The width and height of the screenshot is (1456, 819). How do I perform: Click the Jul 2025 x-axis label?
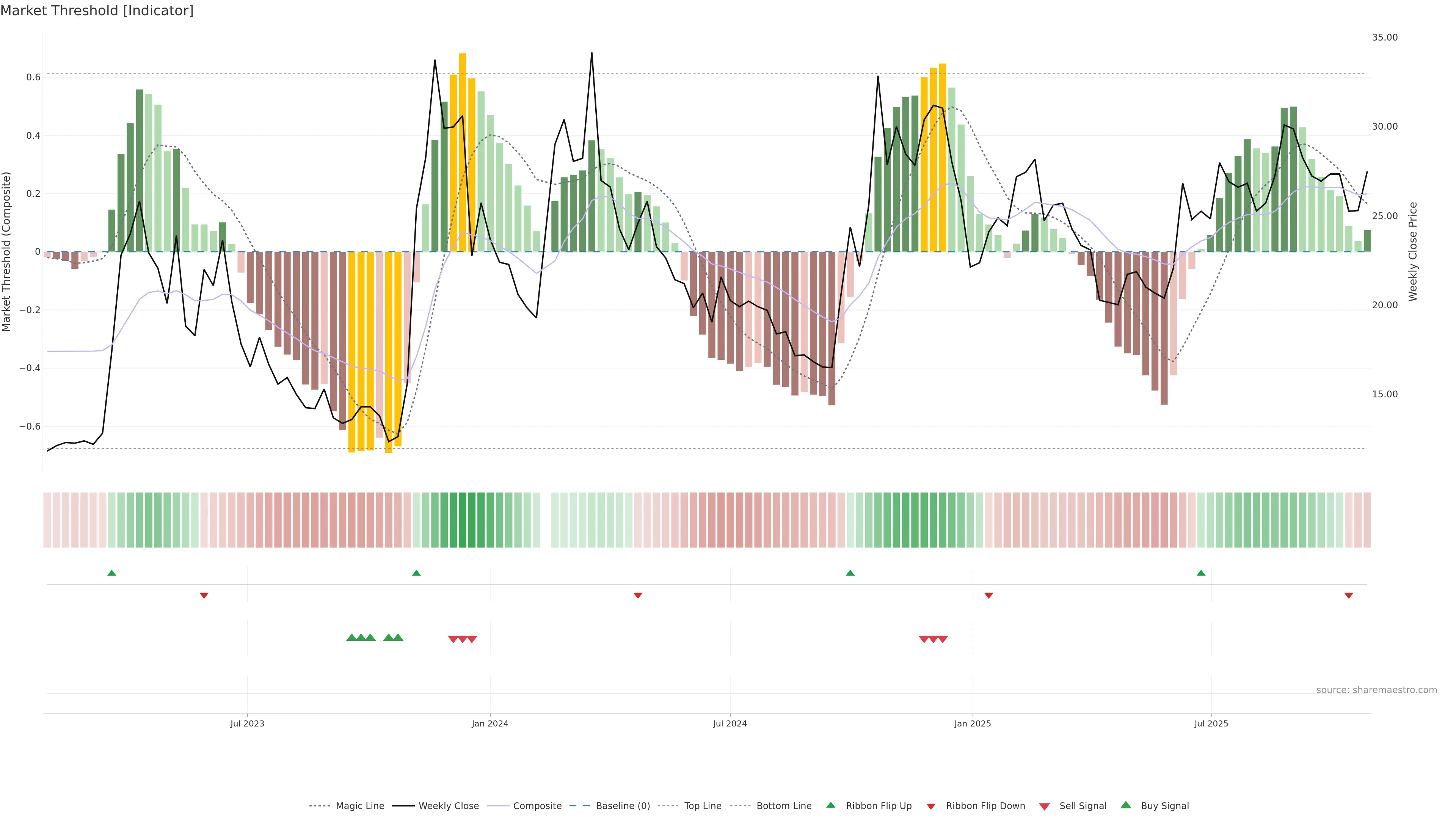click(x=1211, y=723)
